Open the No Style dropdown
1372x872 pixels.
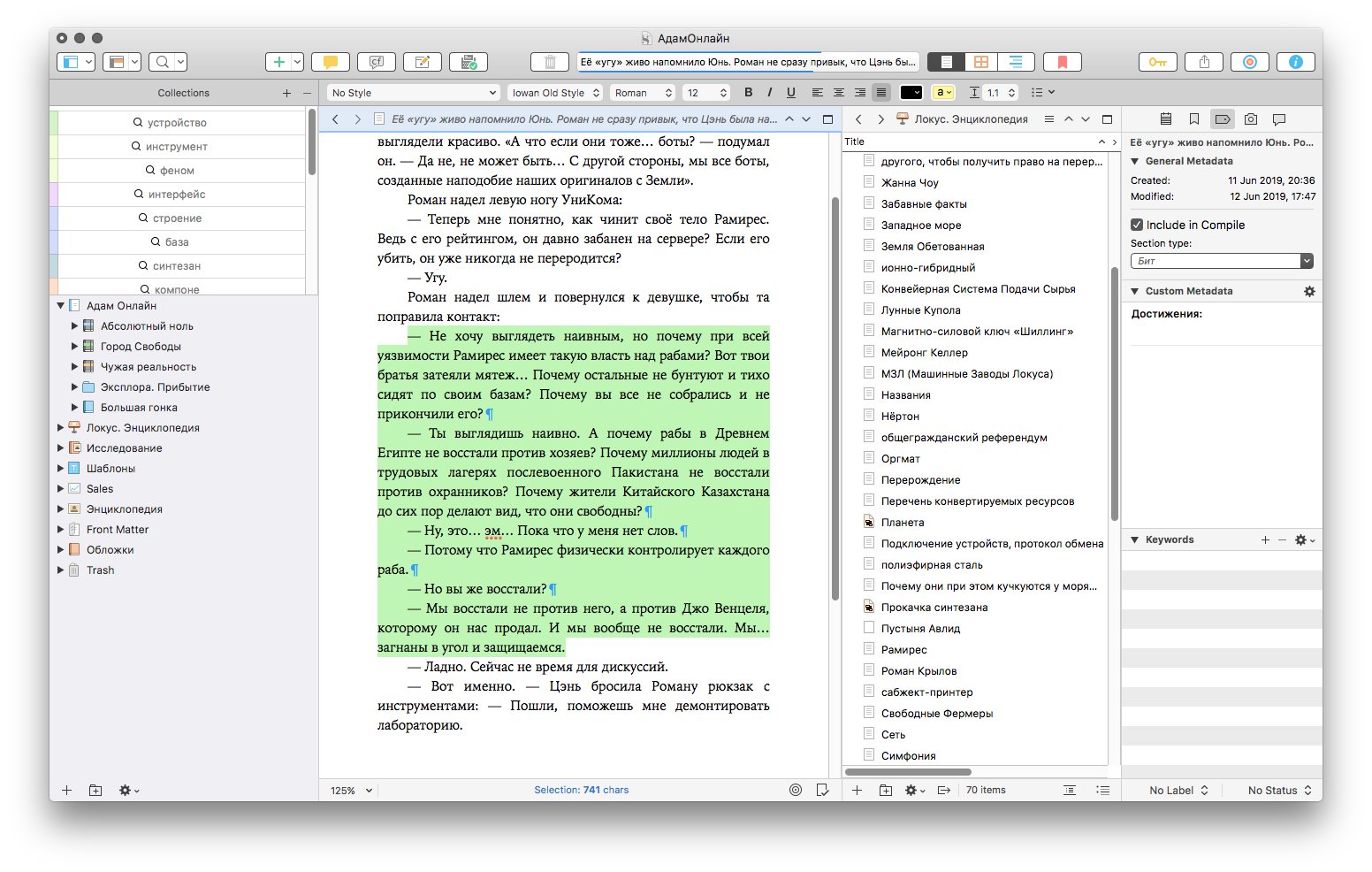click(414, 93)
